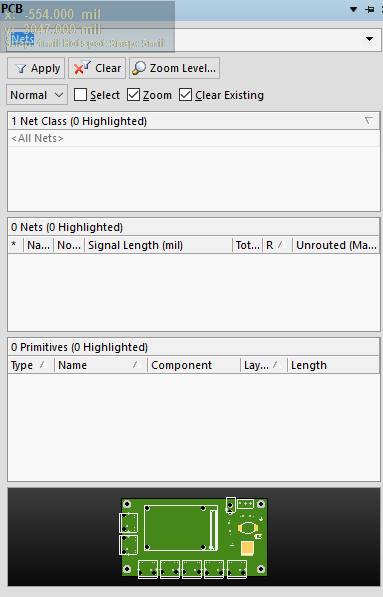Screen dimensions: 383x597
Task: Click the green PCB board thumbnail
Action: click(195, 537)
